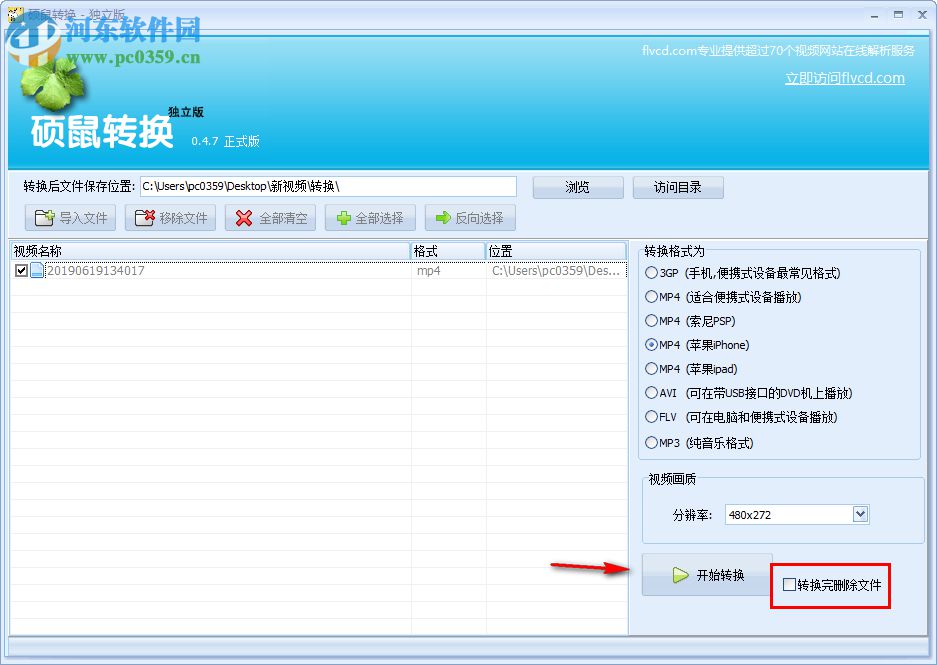The width and height of the screenshot is (937, 665).
Task: Click the file icon beside 20190619134017
Action: pyautogui.click(x=36, y=270)
